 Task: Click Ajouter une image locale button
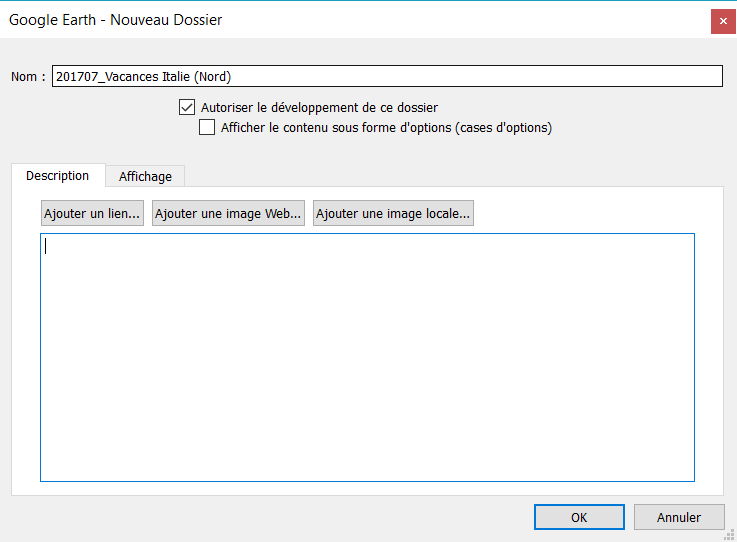pos(393,213)
